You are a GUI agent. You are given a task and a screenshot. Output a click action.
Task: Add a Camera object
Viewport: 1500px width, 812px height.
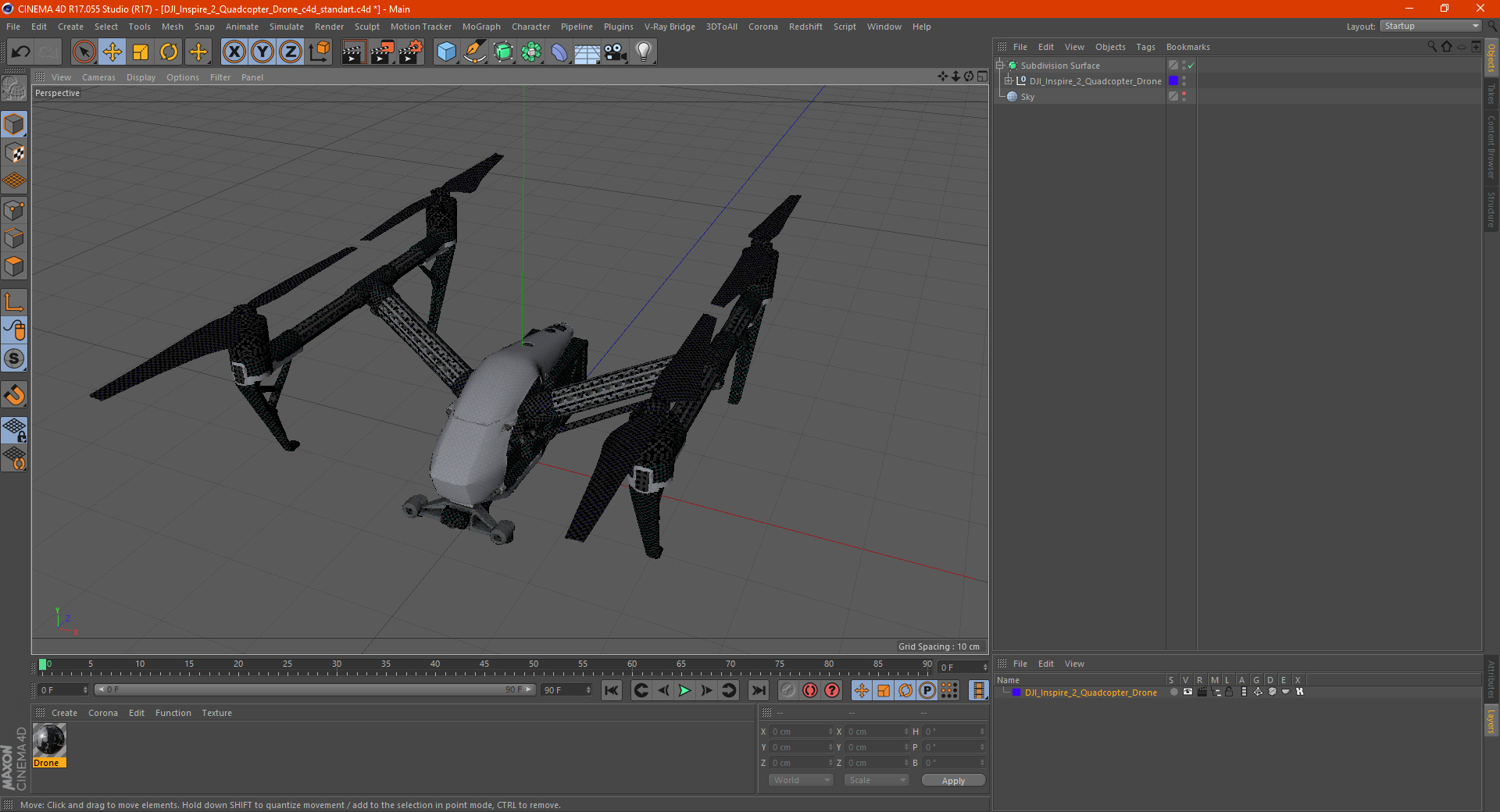[x=616, y=52]
